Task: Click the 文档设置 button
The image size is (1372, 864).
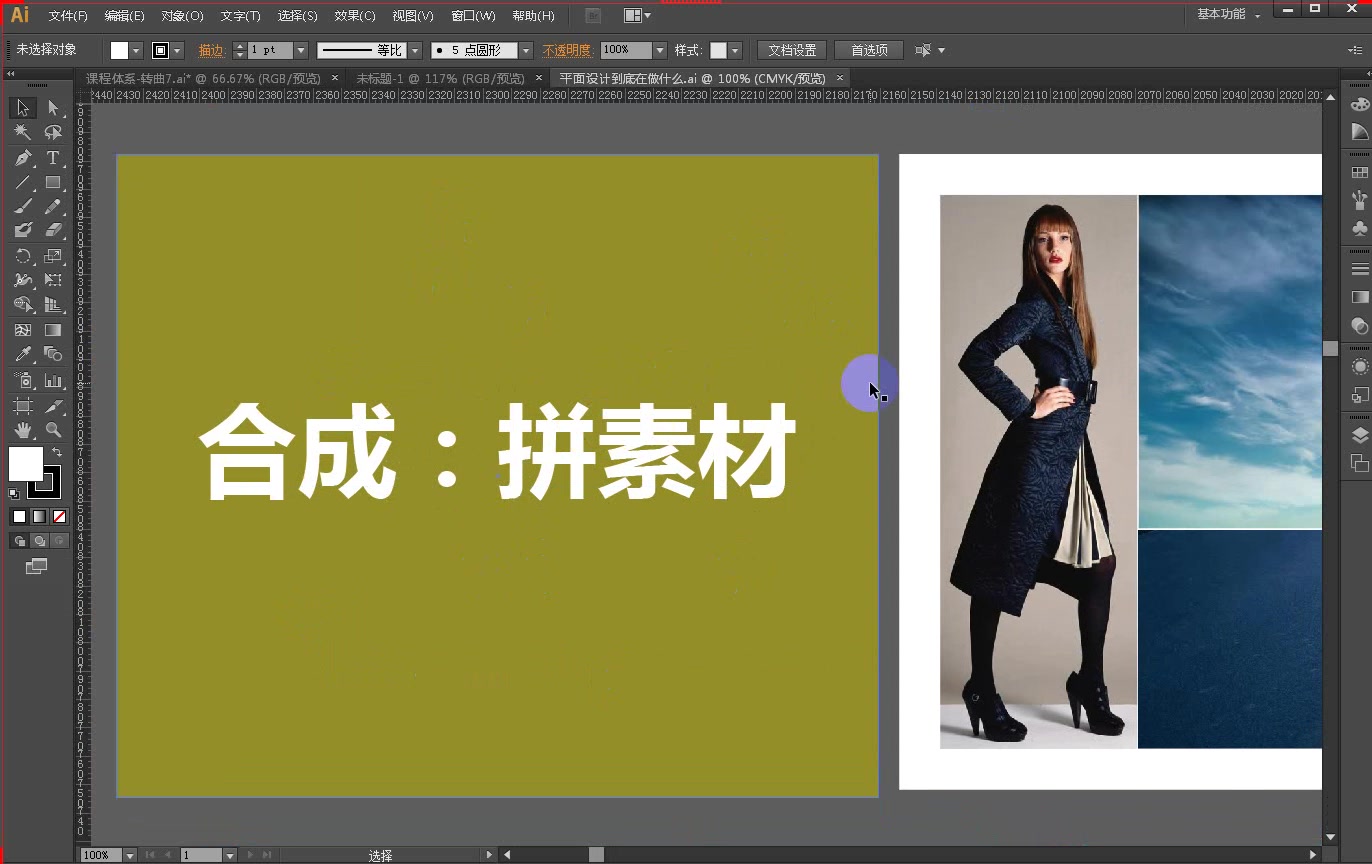Action: (791, 49)
